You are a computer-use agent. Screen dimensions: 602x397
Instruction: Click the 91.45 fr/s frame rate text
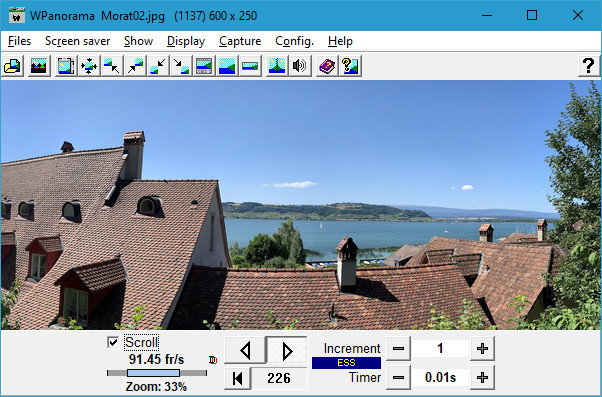click(156, 359)
